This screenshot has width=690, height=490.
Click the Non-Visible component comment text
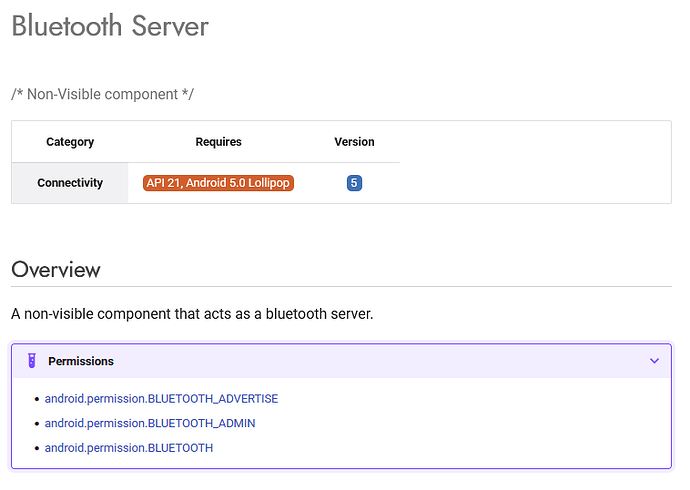pos(102,94)
